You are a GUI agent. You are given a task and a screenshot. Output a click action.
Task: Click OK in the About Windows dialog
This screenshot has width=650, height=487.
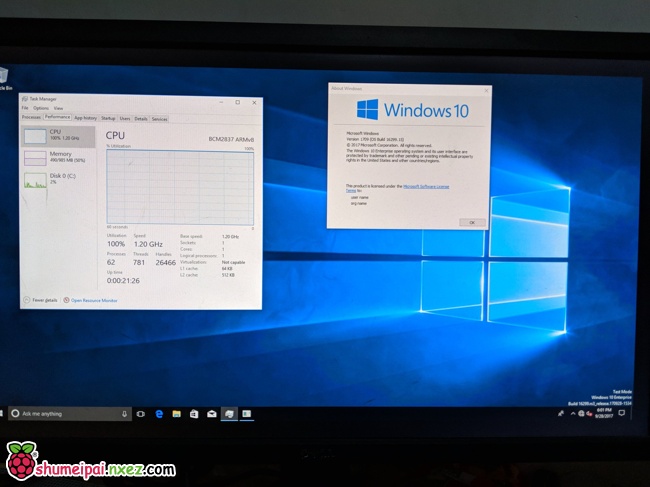pyautogui.click(x=472, y=223)
